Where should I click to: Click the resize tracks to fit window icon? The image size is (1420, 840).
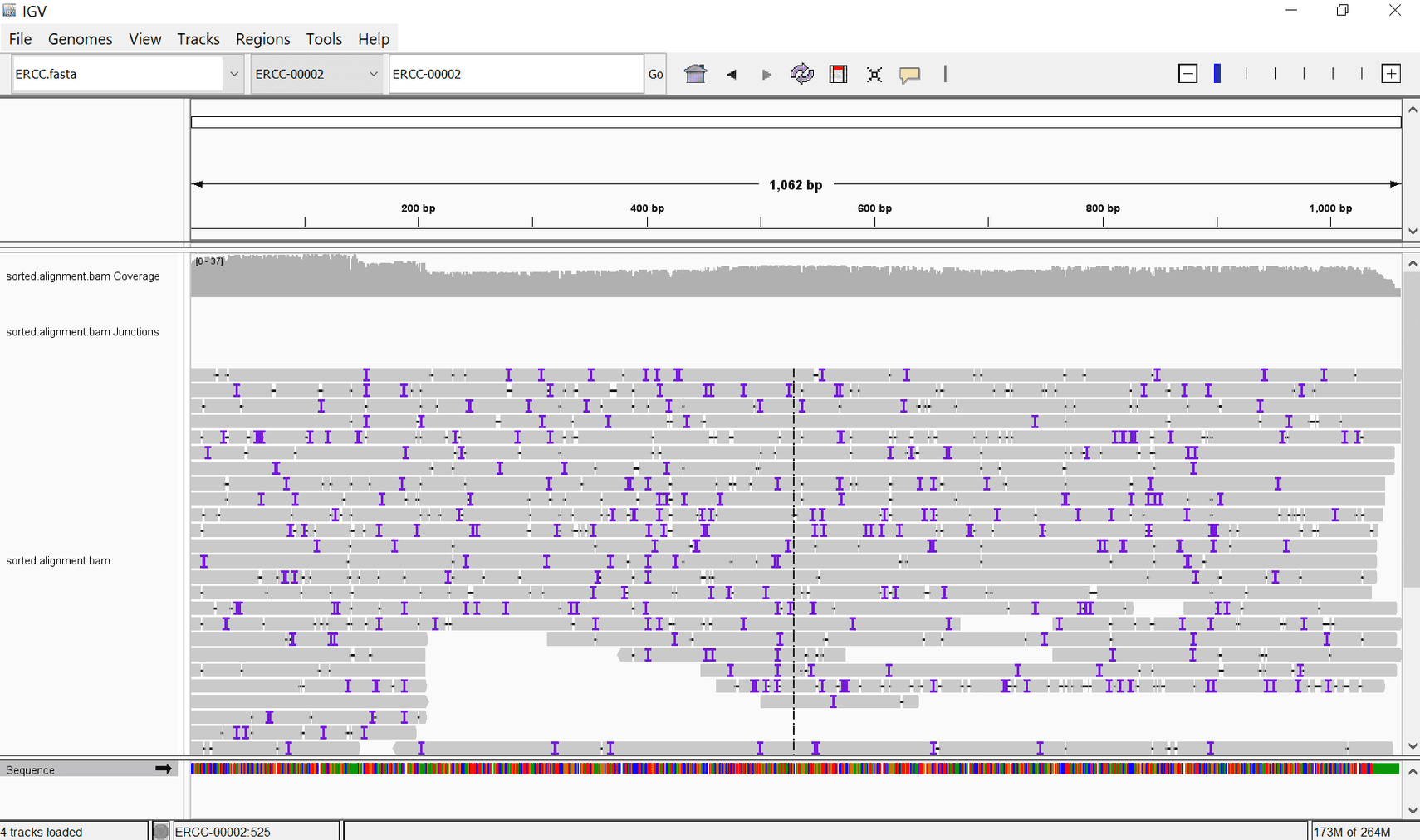click(874, 74)
